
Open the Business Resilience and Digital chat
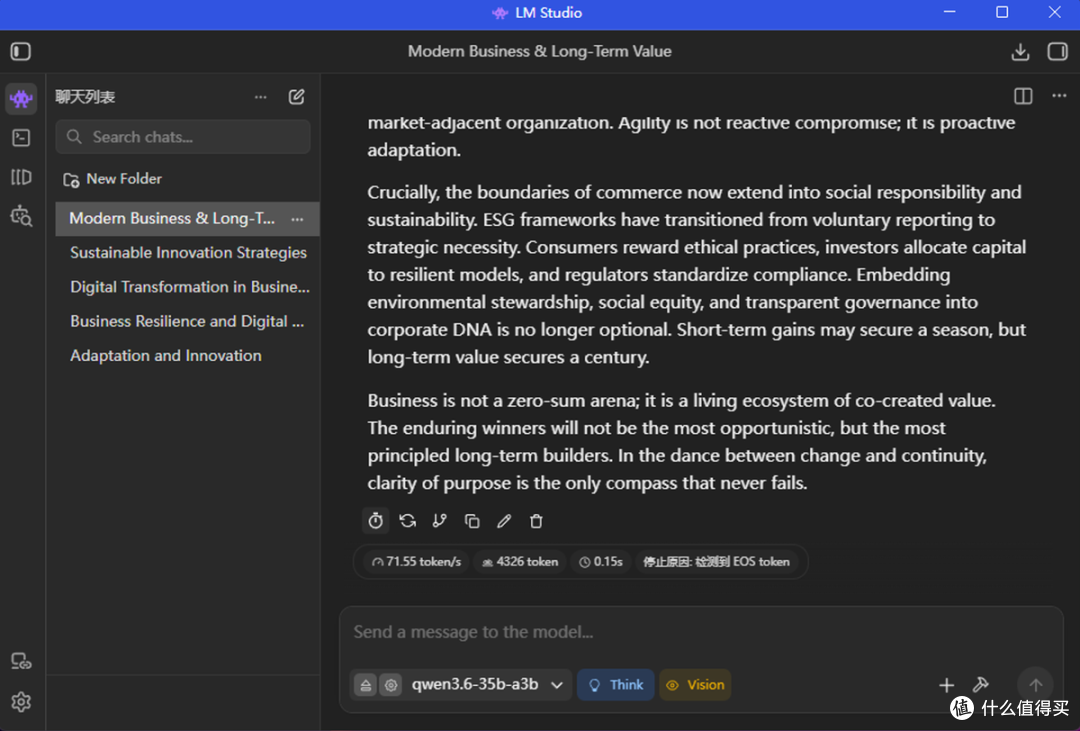tap(187, 322)
